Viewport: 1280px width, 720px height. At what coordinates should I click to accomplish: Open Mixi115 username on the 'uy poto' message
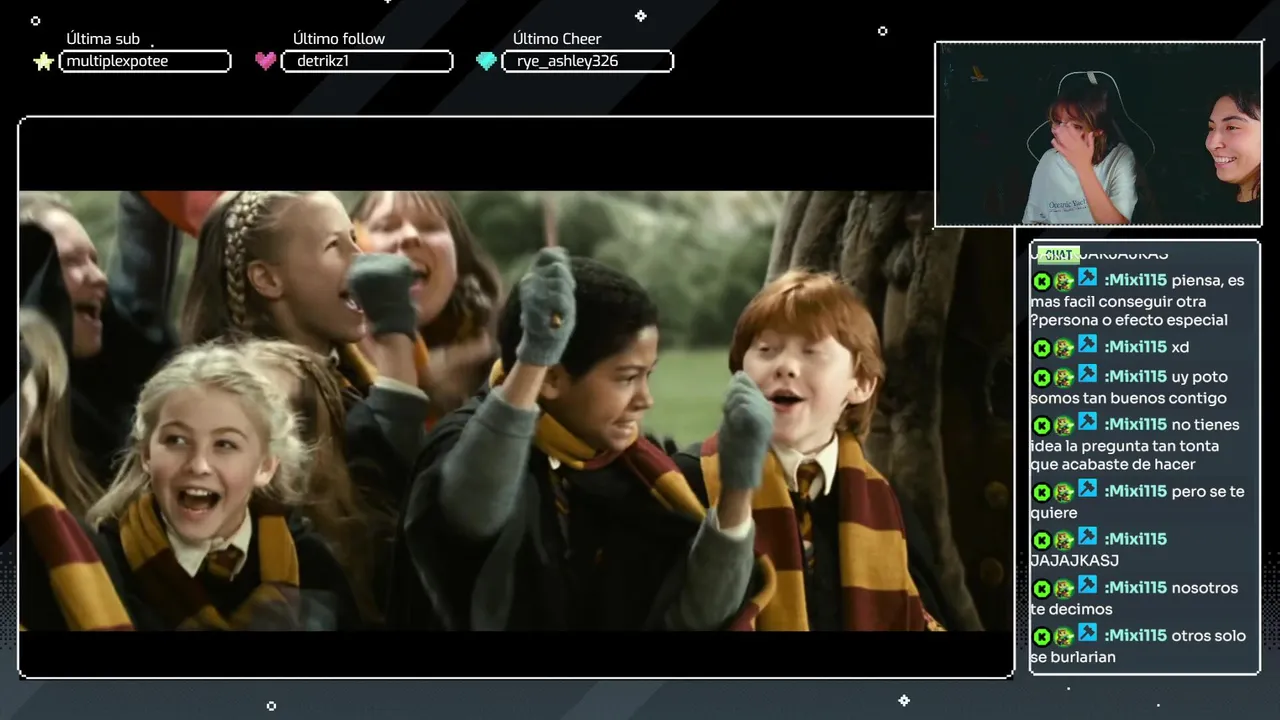click(x=1135, y=377)
